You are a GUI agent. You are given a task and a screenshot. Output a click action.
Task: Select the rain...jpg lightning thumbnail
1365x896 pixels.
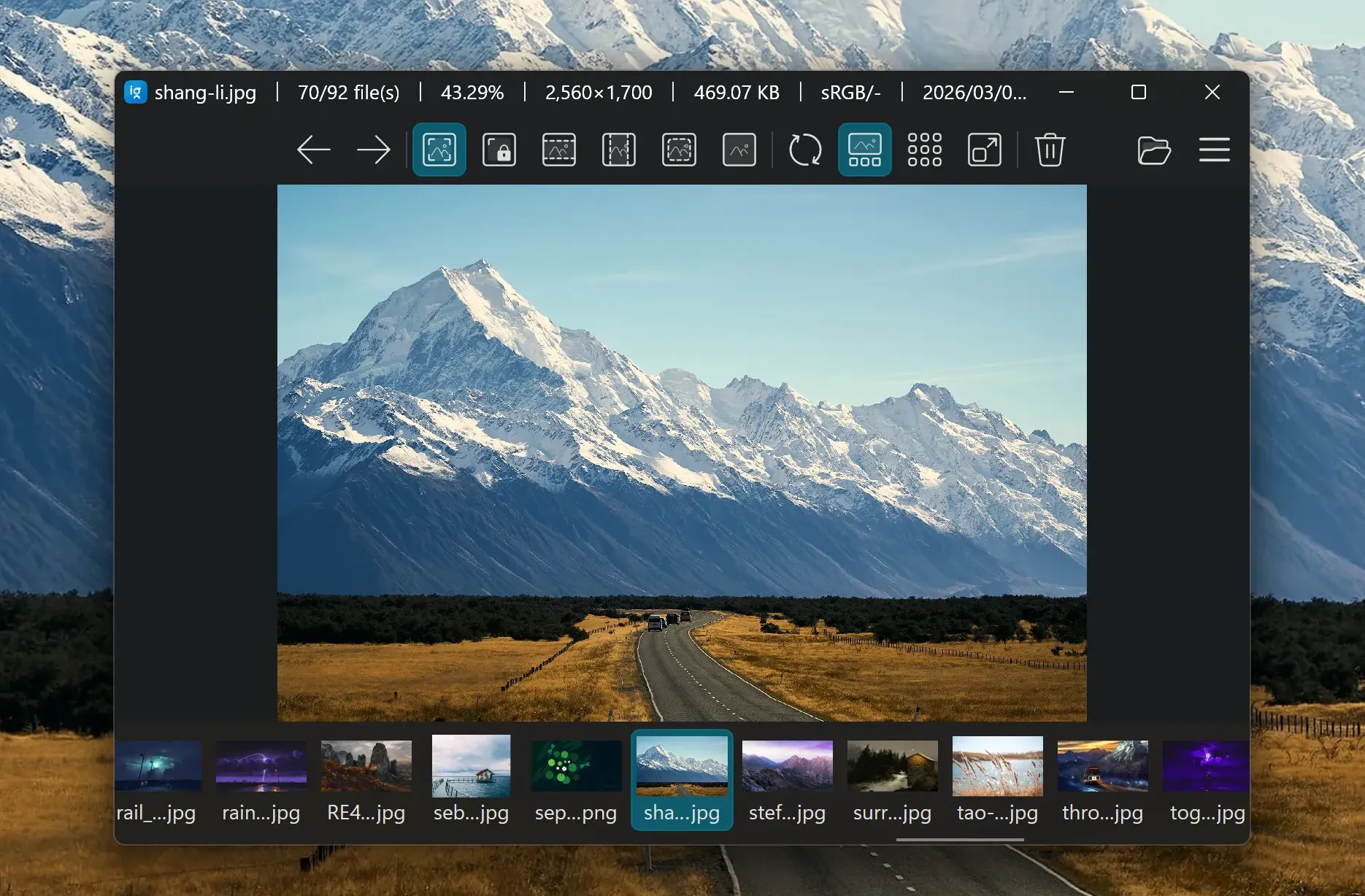click(x=261, y=780)
